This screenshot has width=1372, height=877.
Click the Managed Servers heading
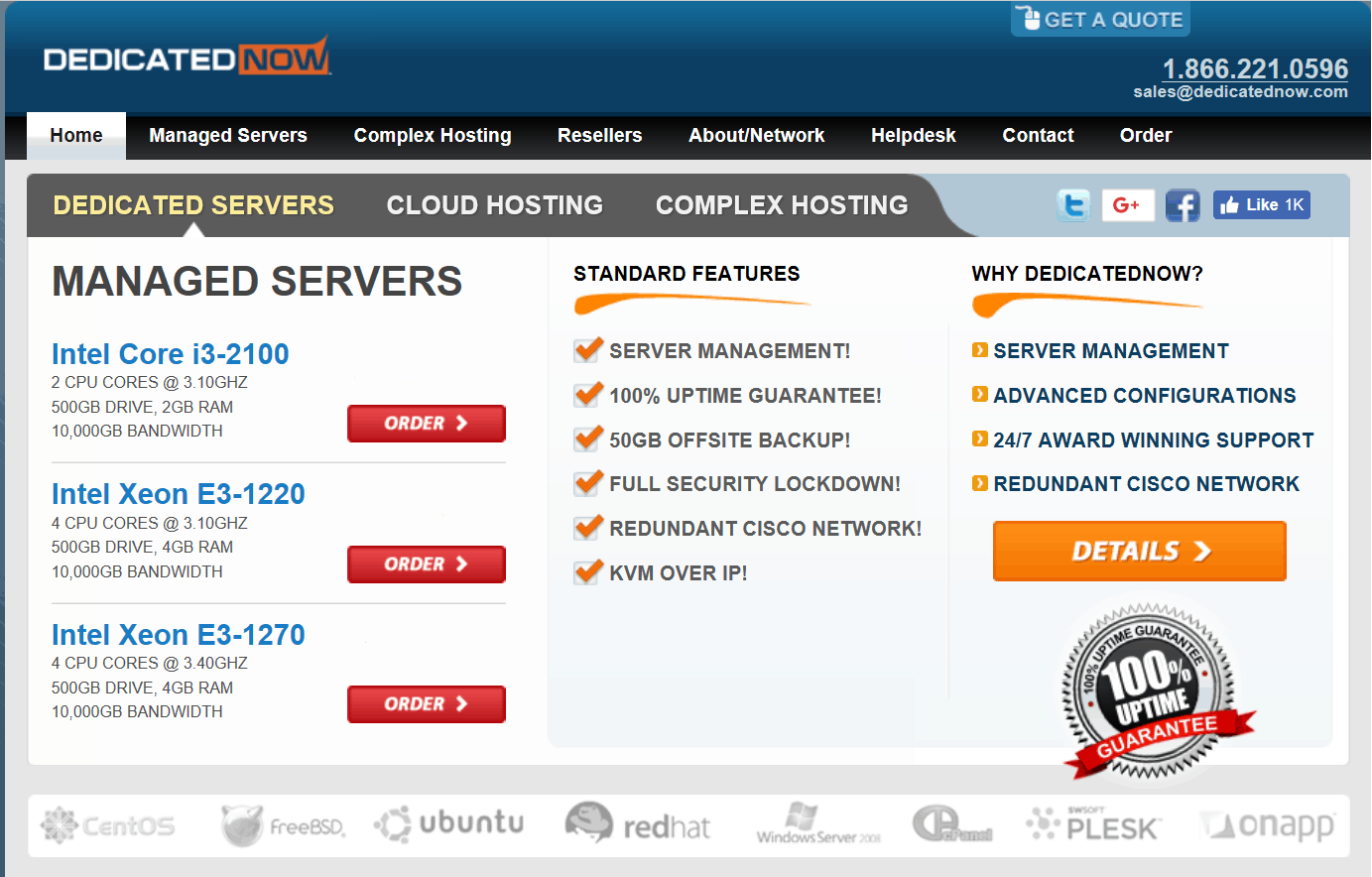(257, 282)
